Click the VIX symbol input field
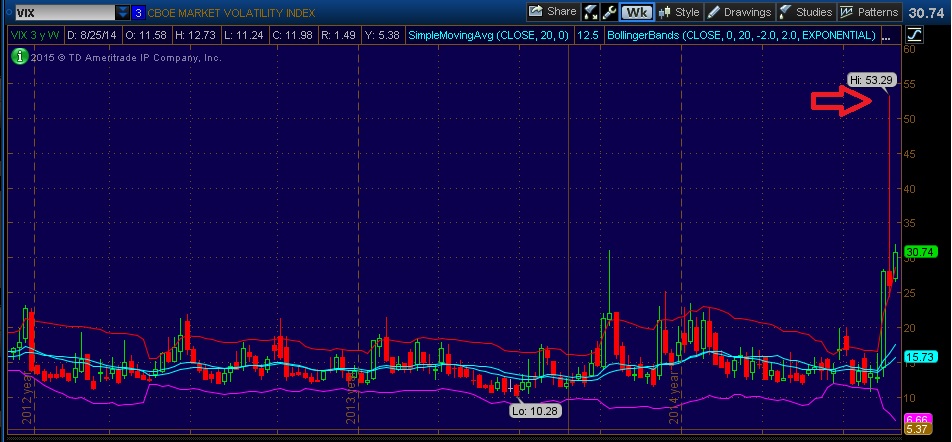This screenshot has height=442, width=952. point(58,12)
